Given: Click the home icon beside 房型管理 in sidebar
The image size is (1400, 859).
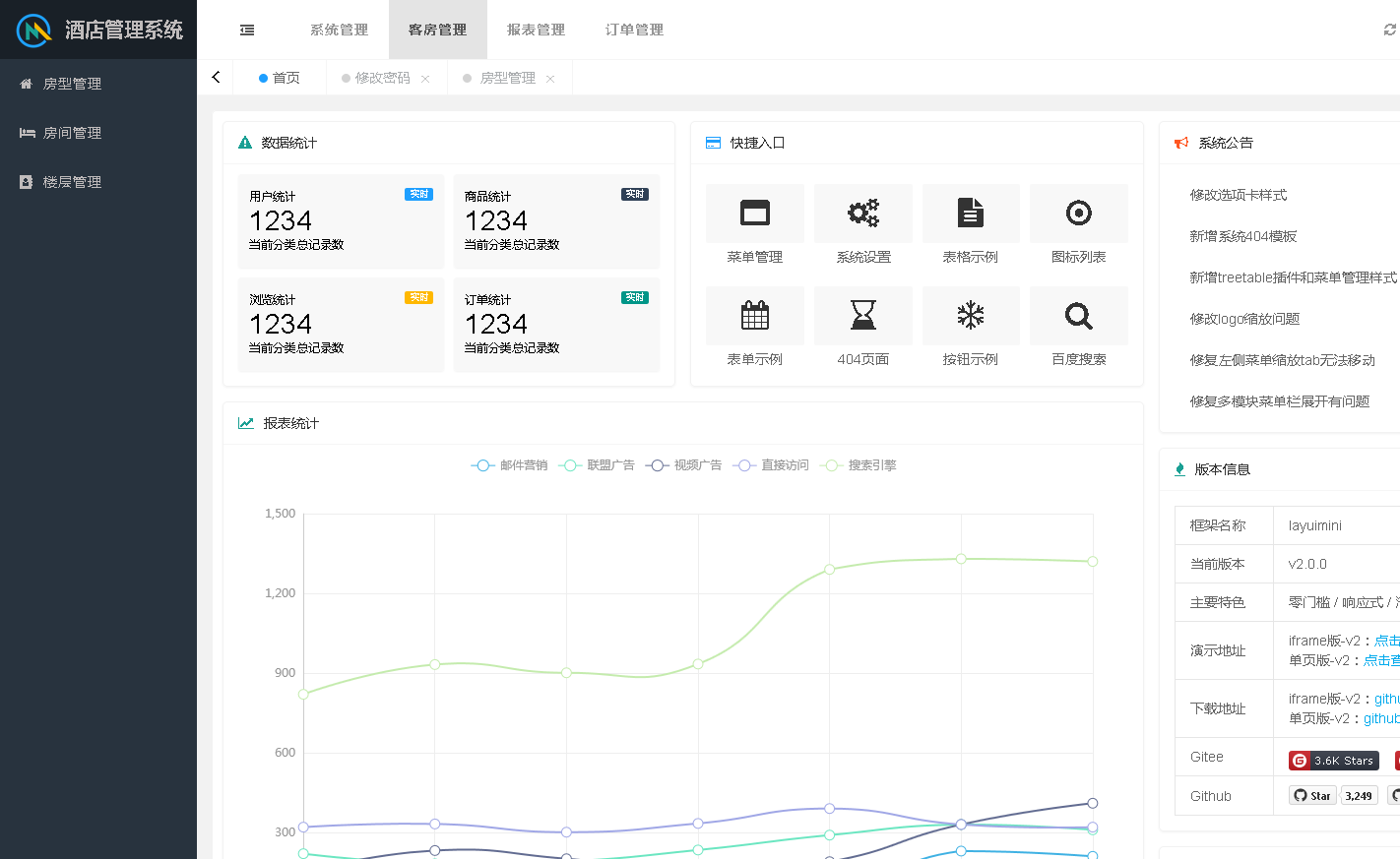Looking at the screenshot, I should (27, 84).
